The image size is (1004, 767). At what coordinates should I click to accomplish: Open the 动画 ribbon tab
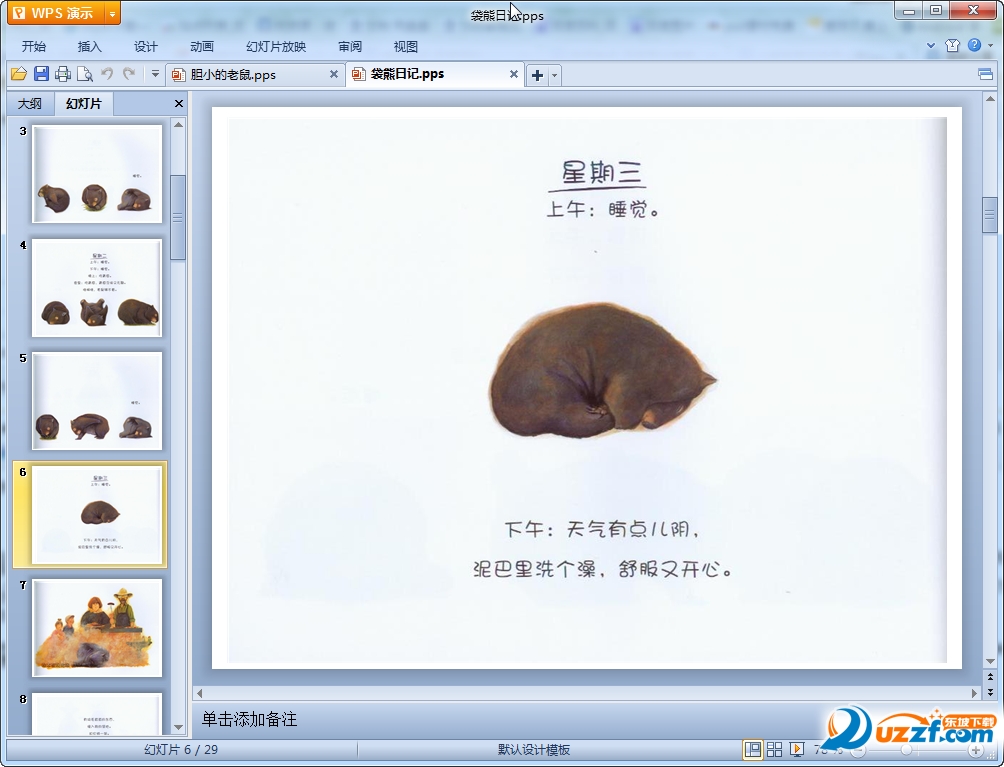click(x=202, y=47)
